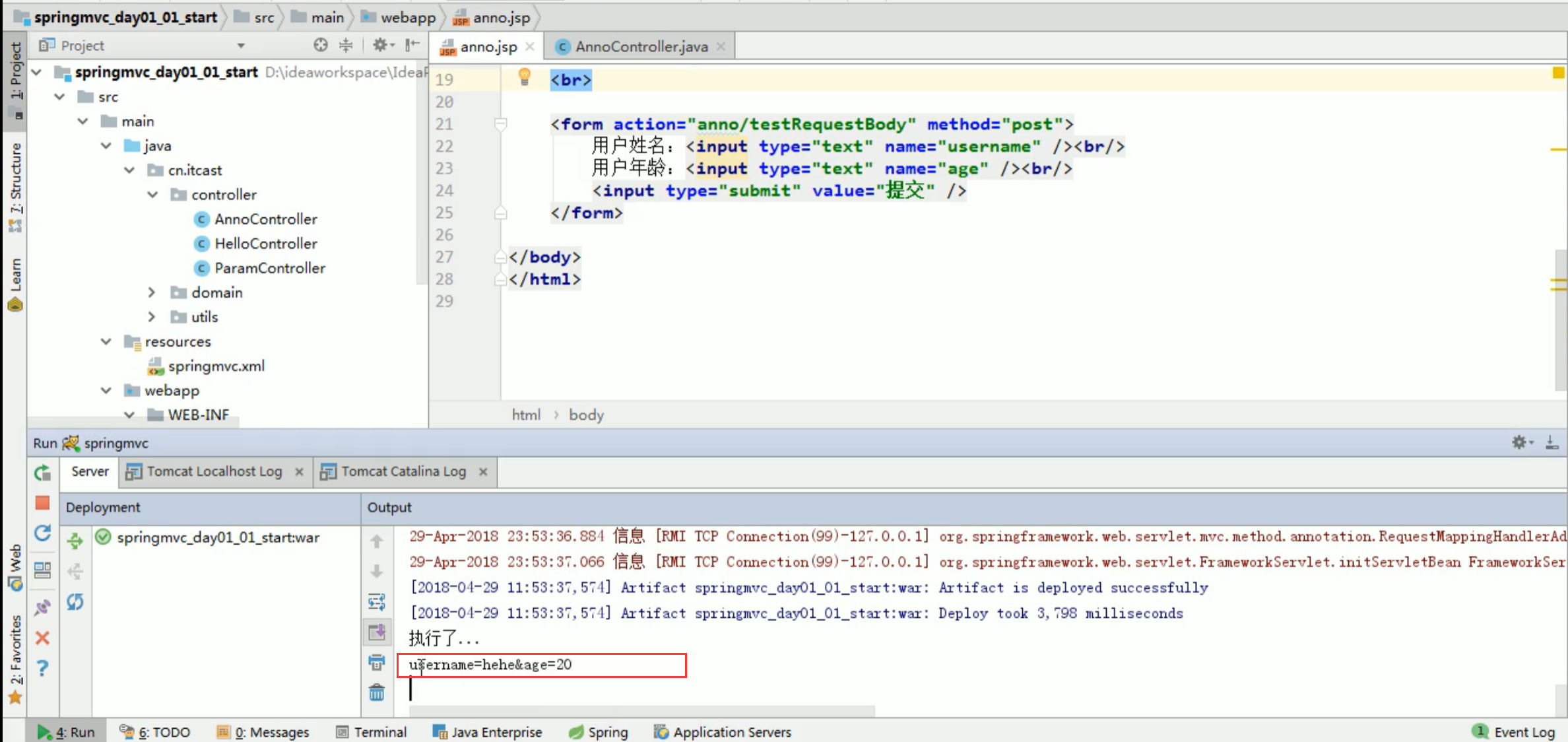The height and width of the screenshot is (742, 1568).
Task: Click the quick-fix lightbulb icon on line 19
Action: [x=525, y=78]
